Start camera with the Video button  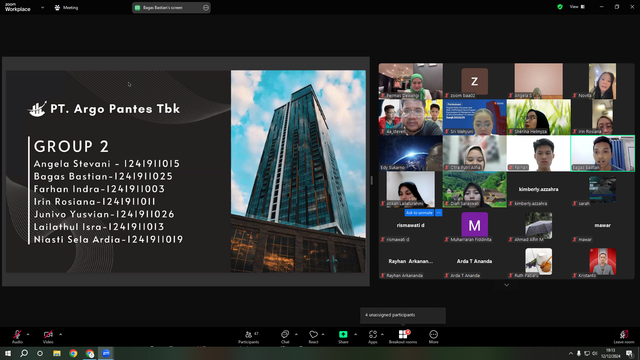tap(48, 336)
